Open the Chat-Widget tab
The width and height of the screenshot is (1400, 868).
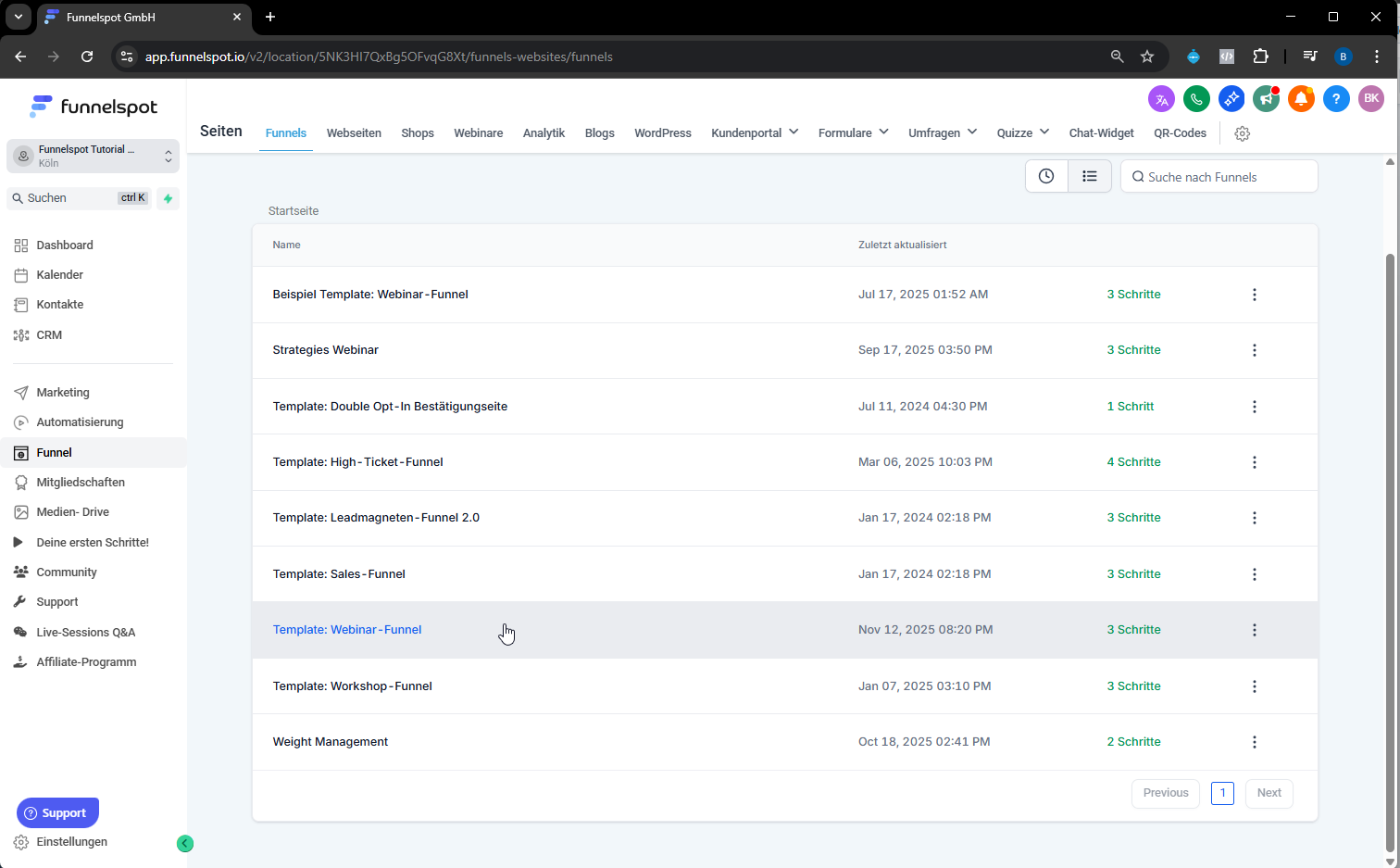1102,132
